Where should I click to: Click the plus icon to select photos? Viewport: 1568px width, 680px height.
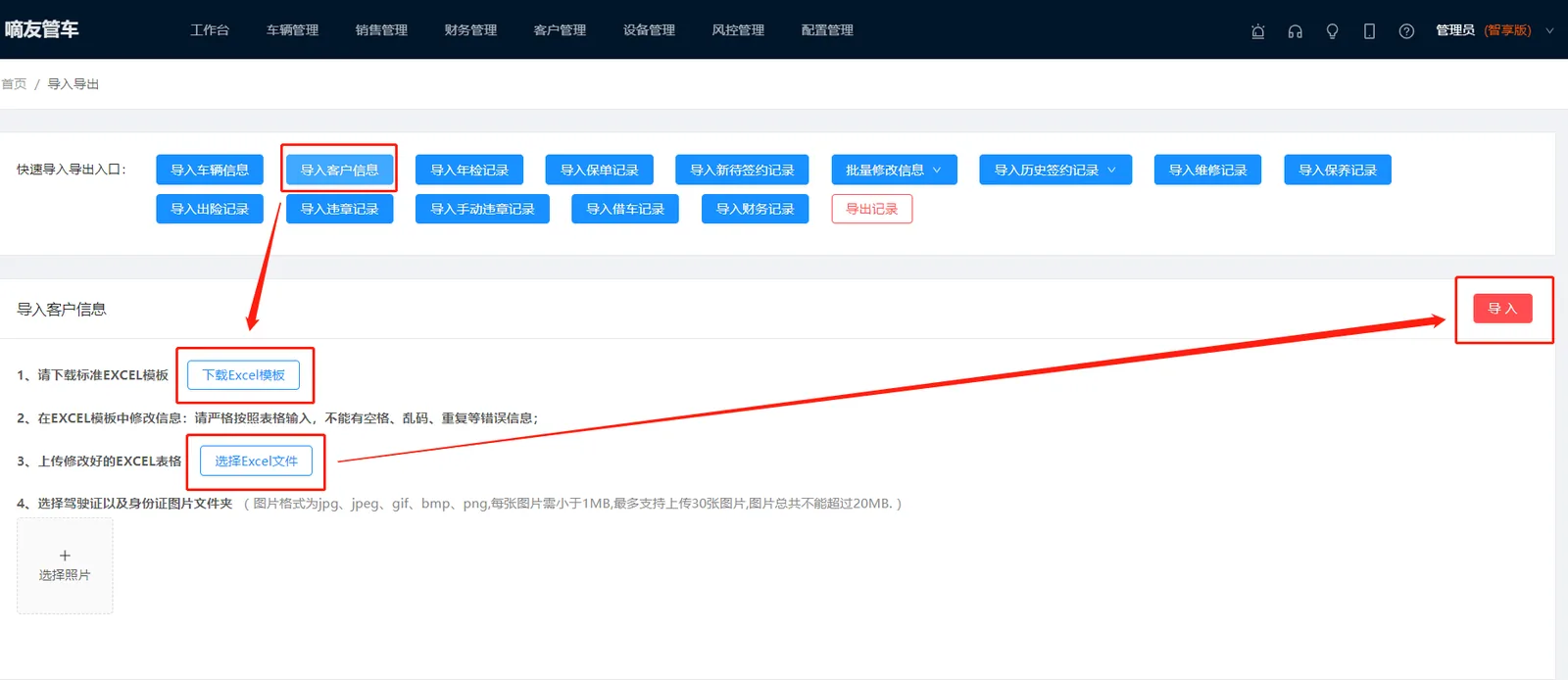[x=65, y=556]
